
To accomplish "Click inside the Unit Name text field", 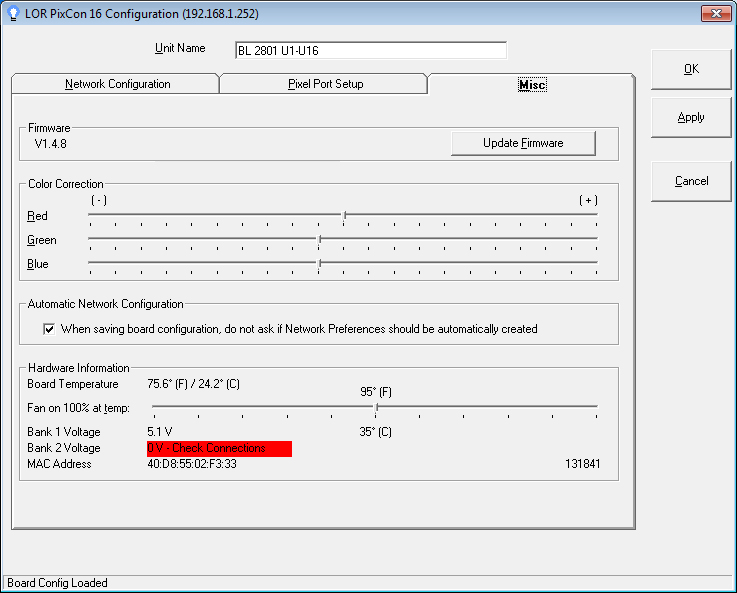I will click(x=370, y=51).
